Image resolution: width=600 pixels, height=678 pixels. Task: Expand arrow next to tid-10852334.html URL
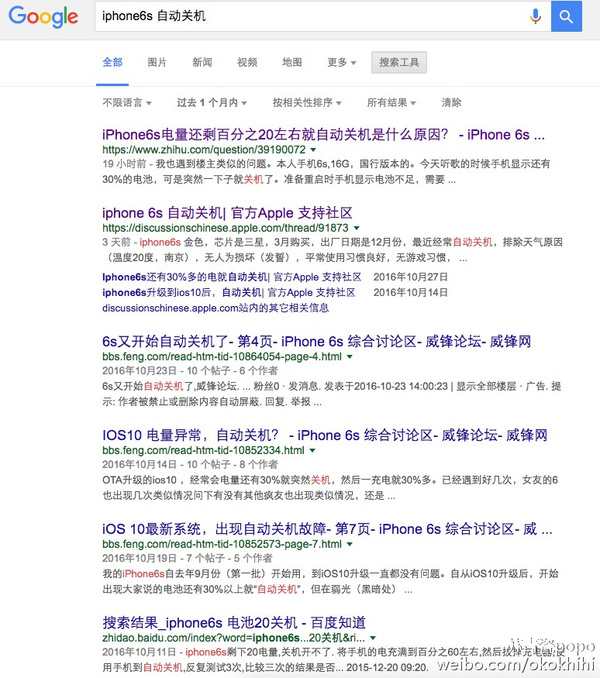pos(313,450)
